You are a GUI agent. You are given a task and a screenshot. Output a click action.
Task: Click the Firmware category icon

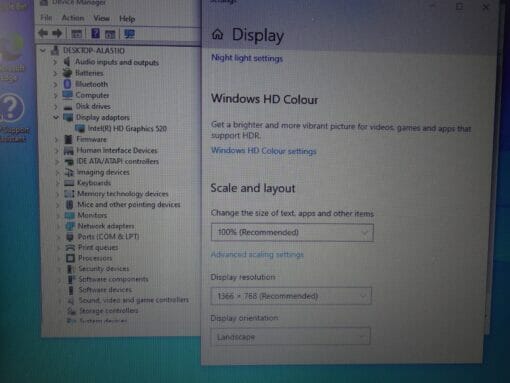click(68, 139)
